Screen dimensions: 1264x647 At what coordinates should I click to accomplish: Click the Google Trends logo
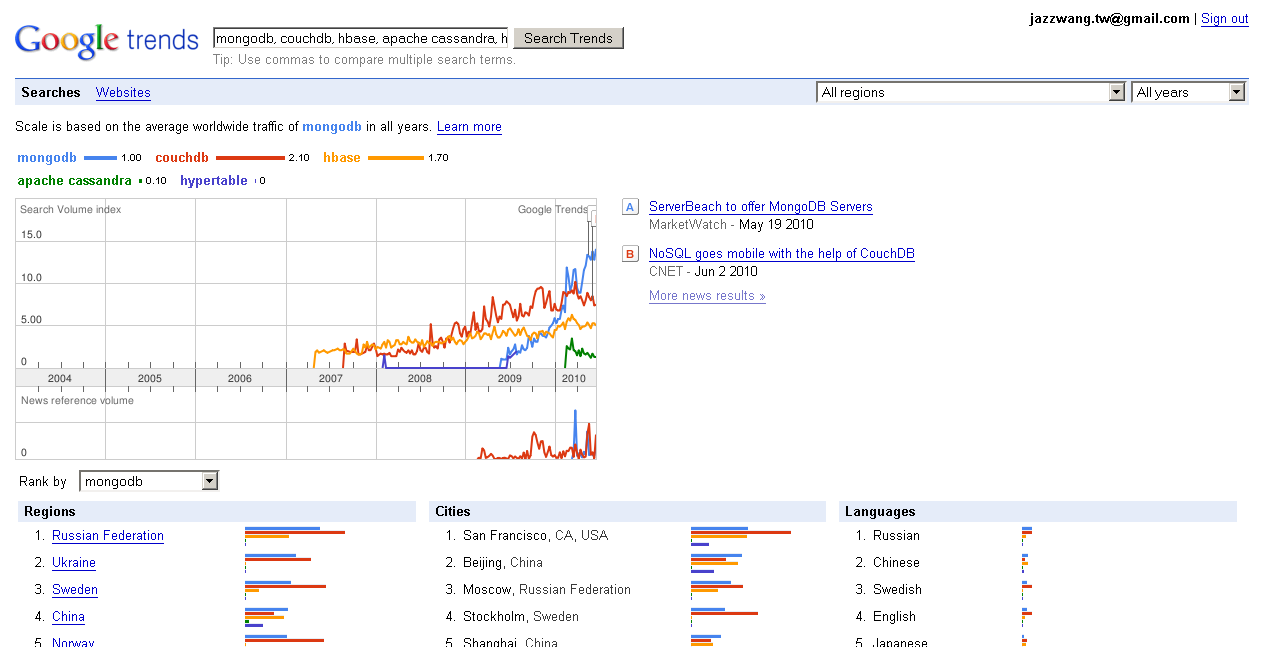107,40
